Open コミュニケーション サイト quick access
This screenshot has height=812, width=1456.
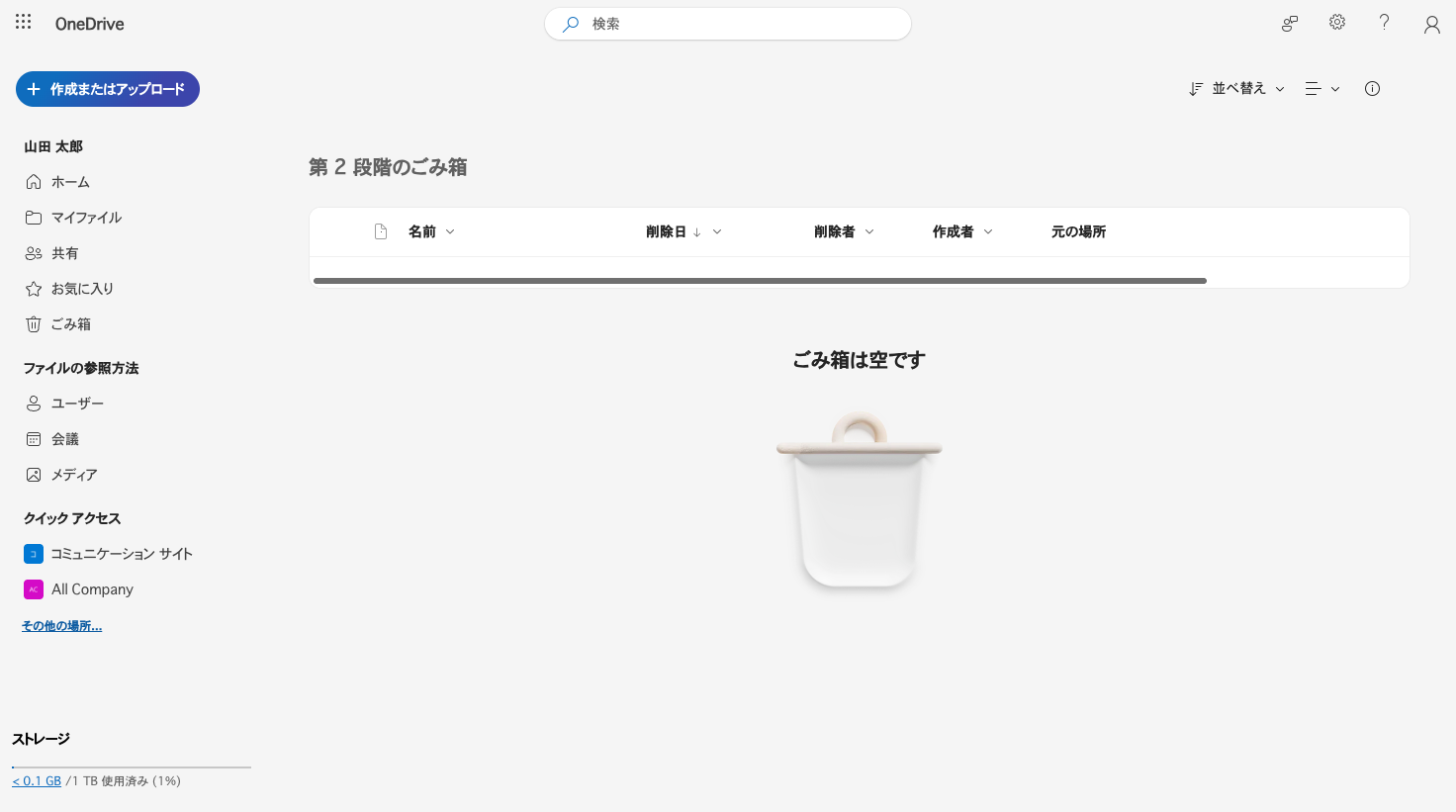coord(133,554)
